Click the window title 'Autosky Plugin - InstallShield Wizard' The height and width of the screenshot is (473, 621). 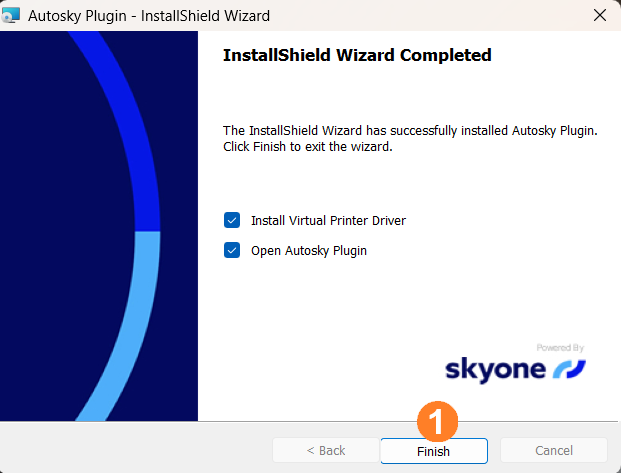click(149, 16)
